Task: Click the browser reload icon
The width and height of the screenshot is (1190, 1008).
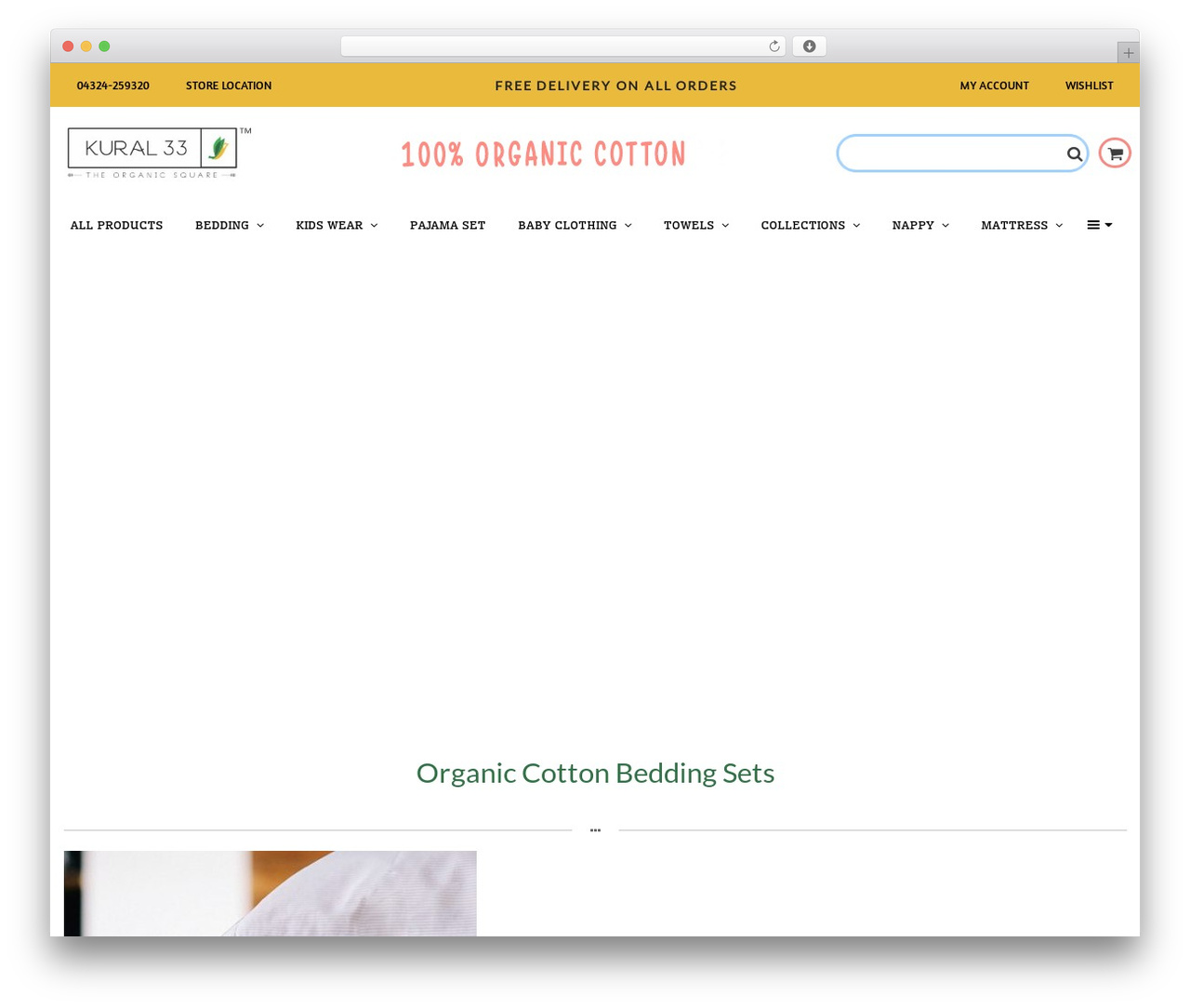Action: coord(774,46)
